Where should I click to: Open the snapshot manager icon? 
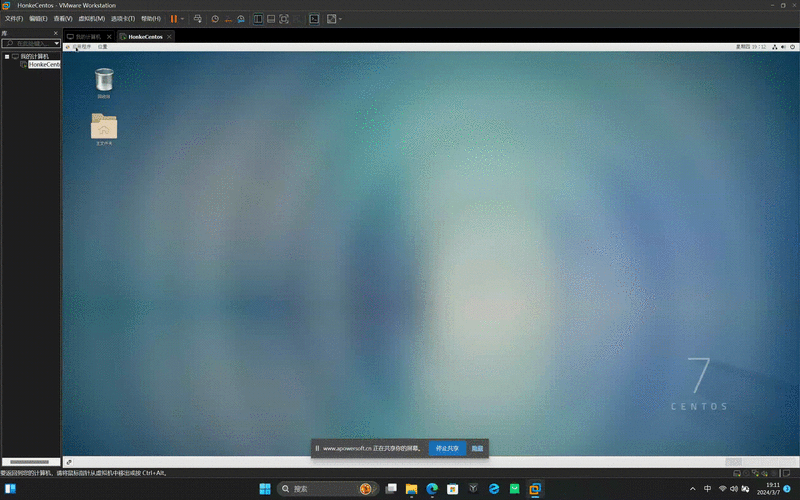tap(241, 19)
